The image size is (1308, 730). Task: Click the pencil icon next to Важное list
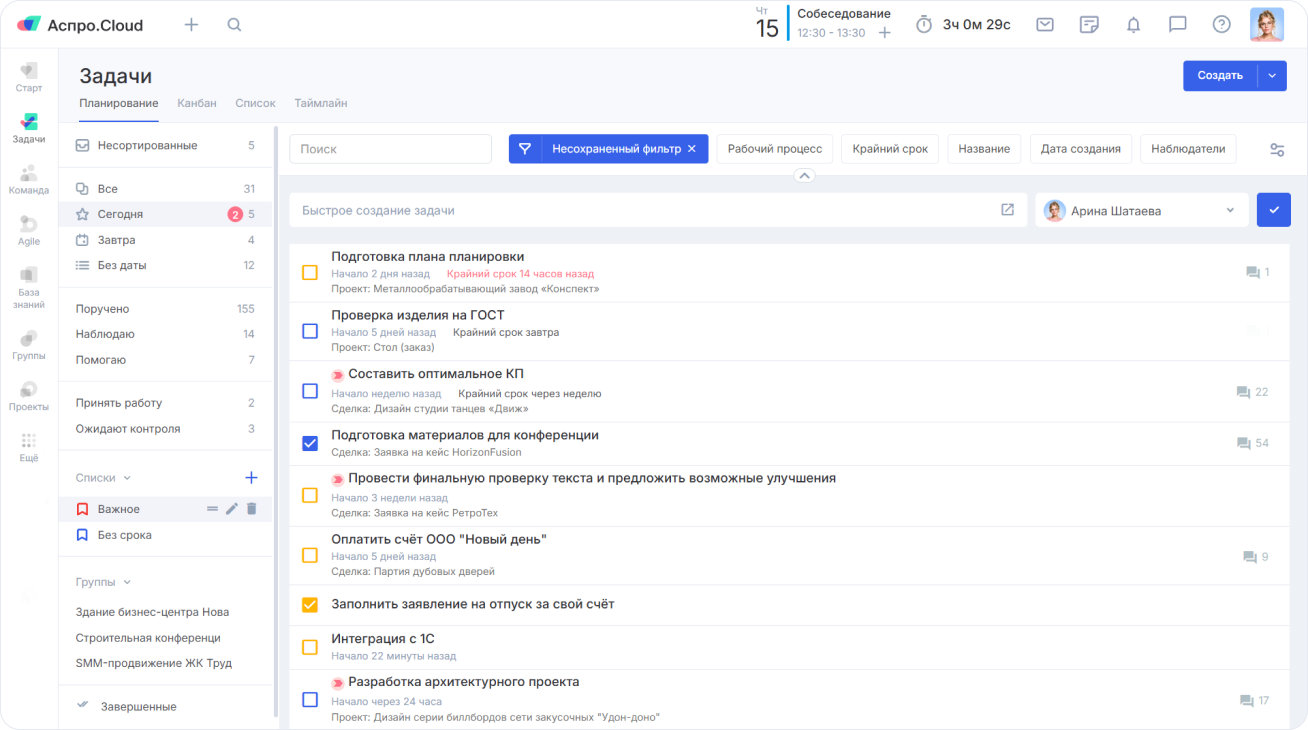click(232, 509)
